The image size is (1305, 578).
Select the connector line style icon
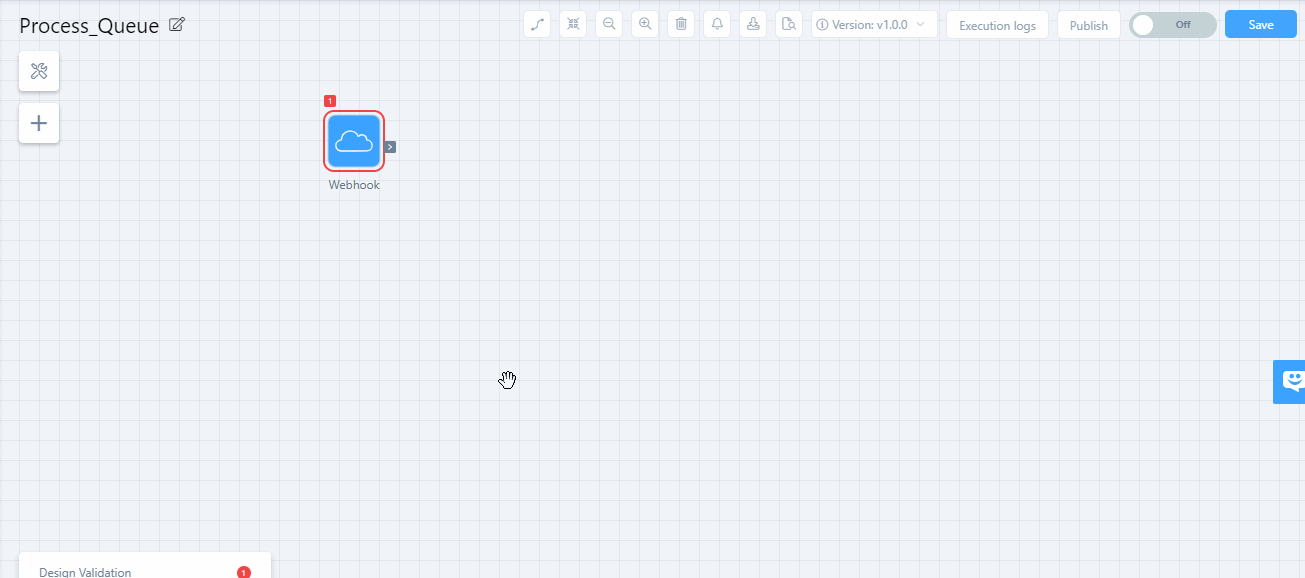click(537, 24)
